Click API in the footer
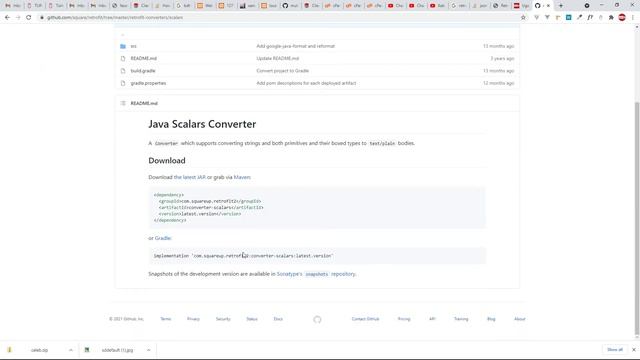The height and width of the screenshot is (360, 640). click(x=432, y=319)
